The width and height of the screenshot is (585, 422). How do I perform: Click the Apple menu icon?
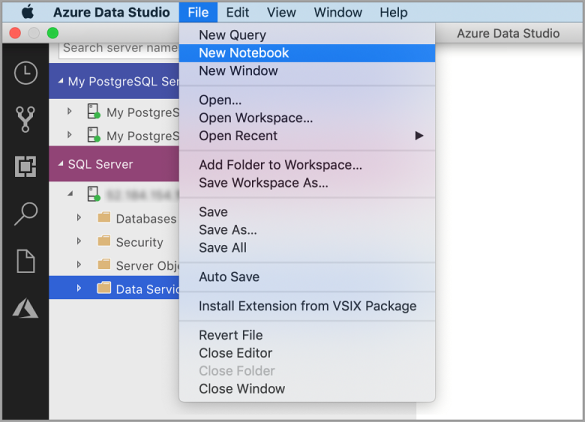[x=28, y=12]
